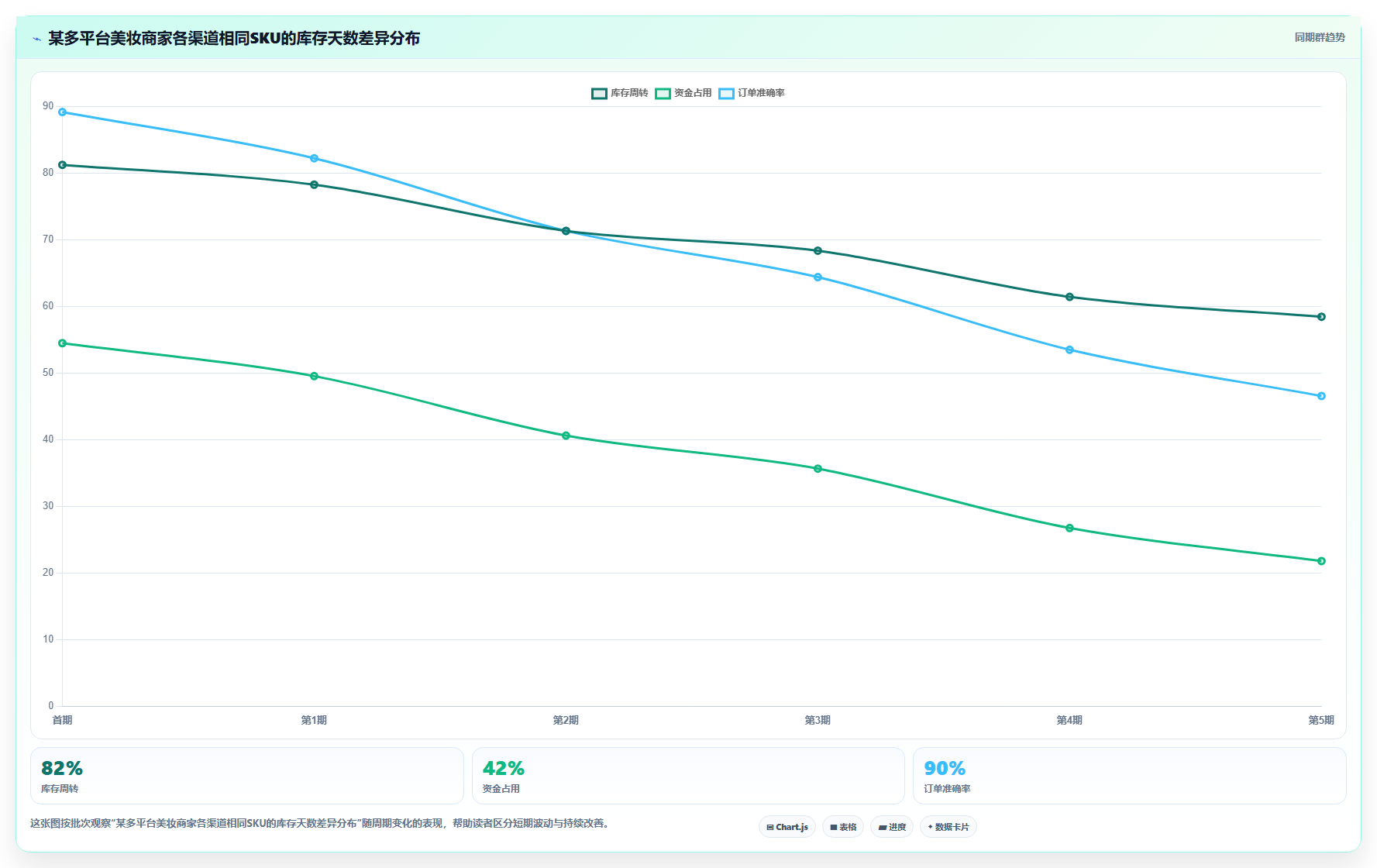Click the 订单准确率 data point at 第3期

818,277
